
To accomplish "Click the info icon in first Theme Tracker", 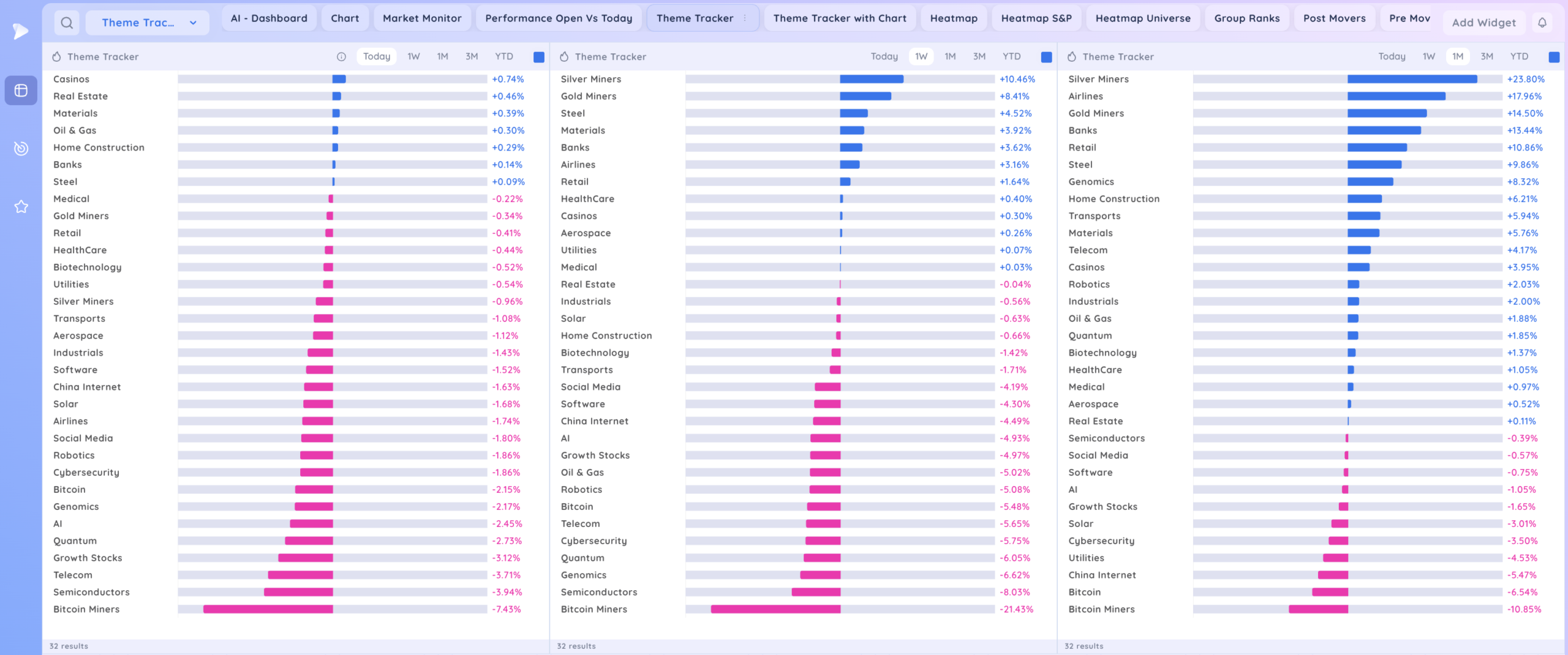I will pyautogui.click(x=341, y=57).
